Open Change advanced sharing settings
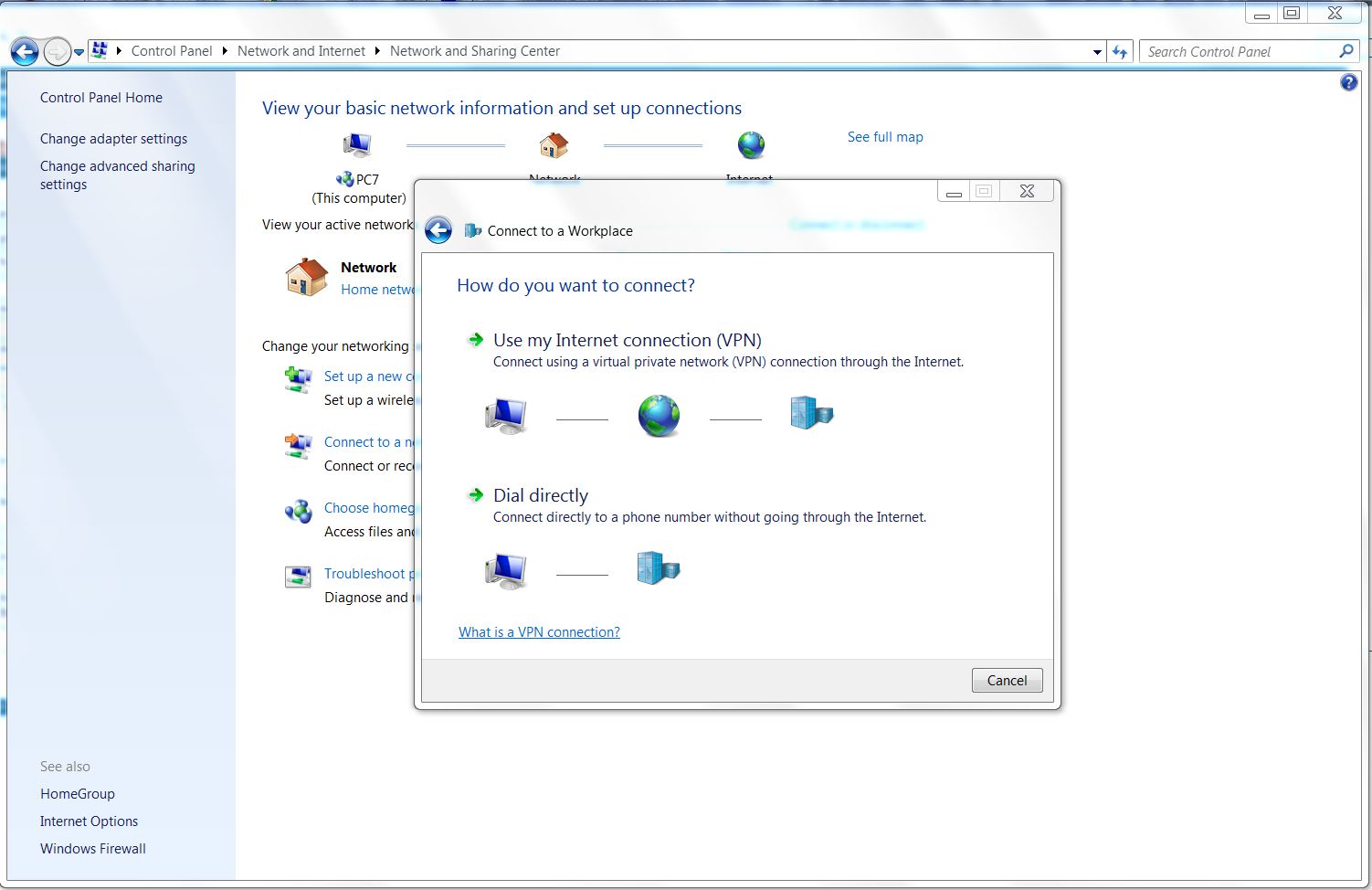 (117, 175)
